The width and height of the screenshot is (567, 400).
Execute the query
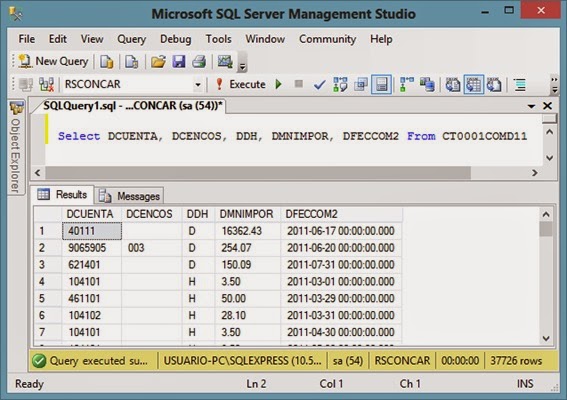(241, 85)
